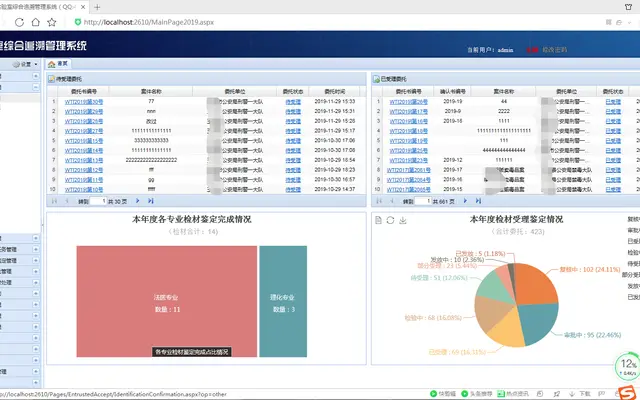Image resolution: width=640 pixels, height=400 pixels.
Task: Go to first page in 待受理委托 table
Action: tap(54, 201)
